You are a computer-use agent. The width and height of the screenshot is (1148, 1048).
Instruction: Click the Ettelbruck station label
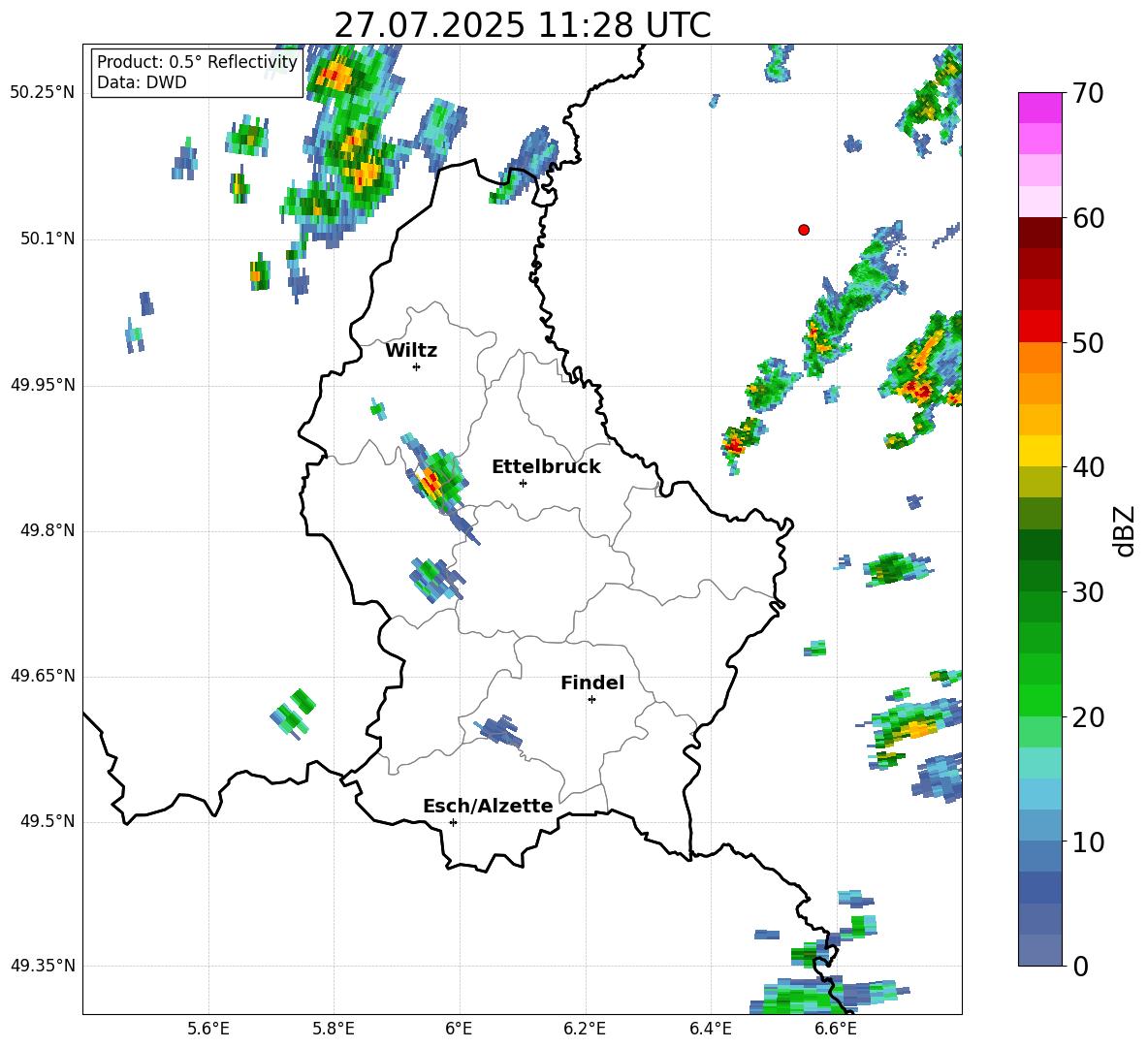tap(546, 467)
